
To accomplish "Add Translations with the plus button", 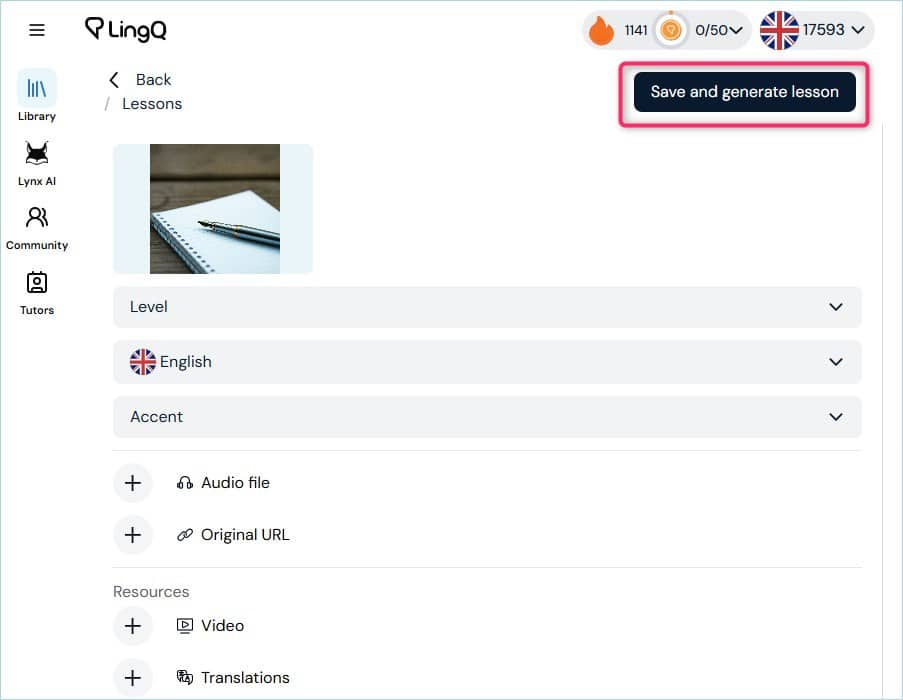I will pyautogui.click(x=133, y=678).
